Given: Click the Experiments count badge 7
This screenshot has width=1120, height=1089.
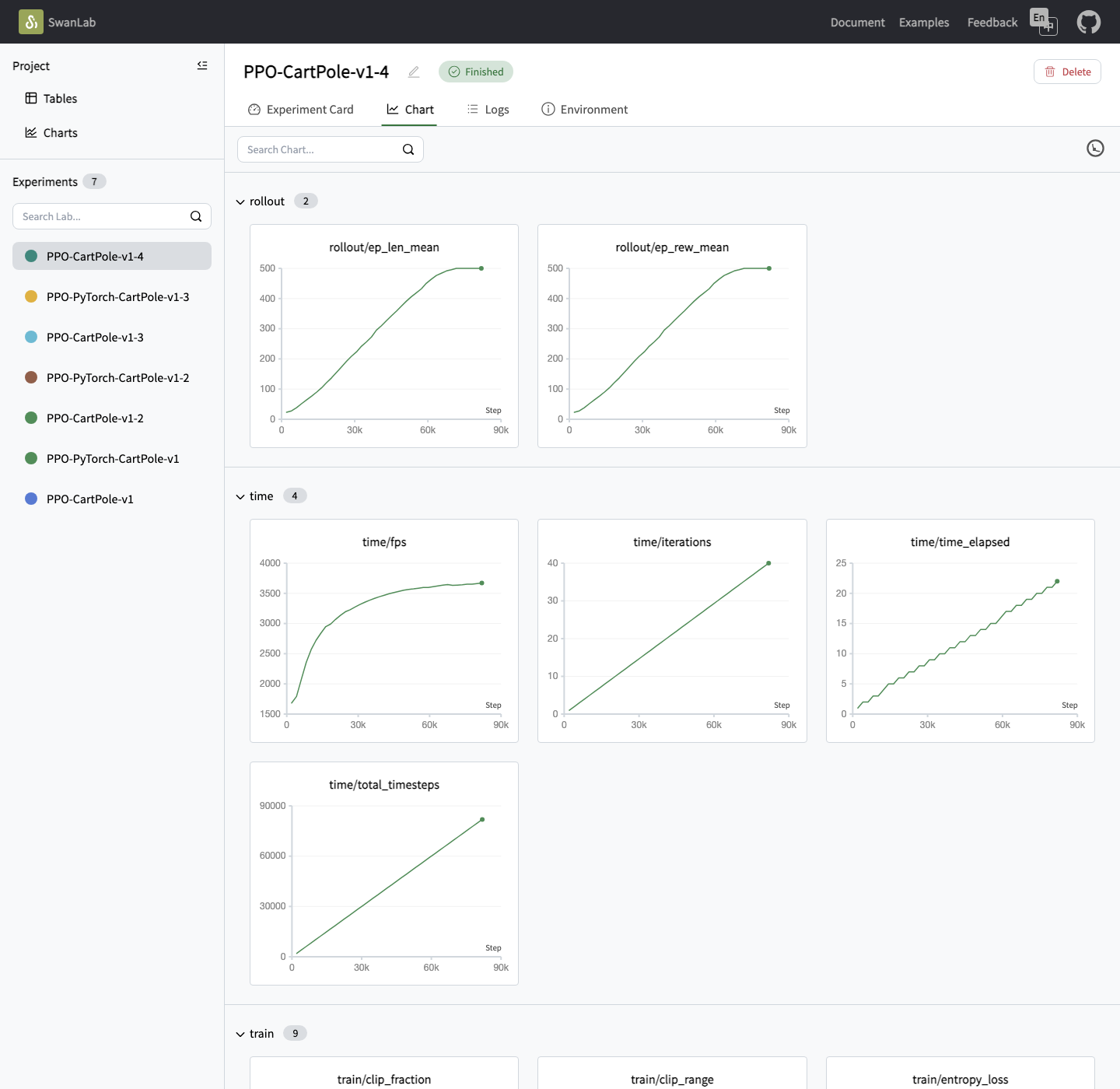Looking at the screenshot, I should (x=94, y=181).
